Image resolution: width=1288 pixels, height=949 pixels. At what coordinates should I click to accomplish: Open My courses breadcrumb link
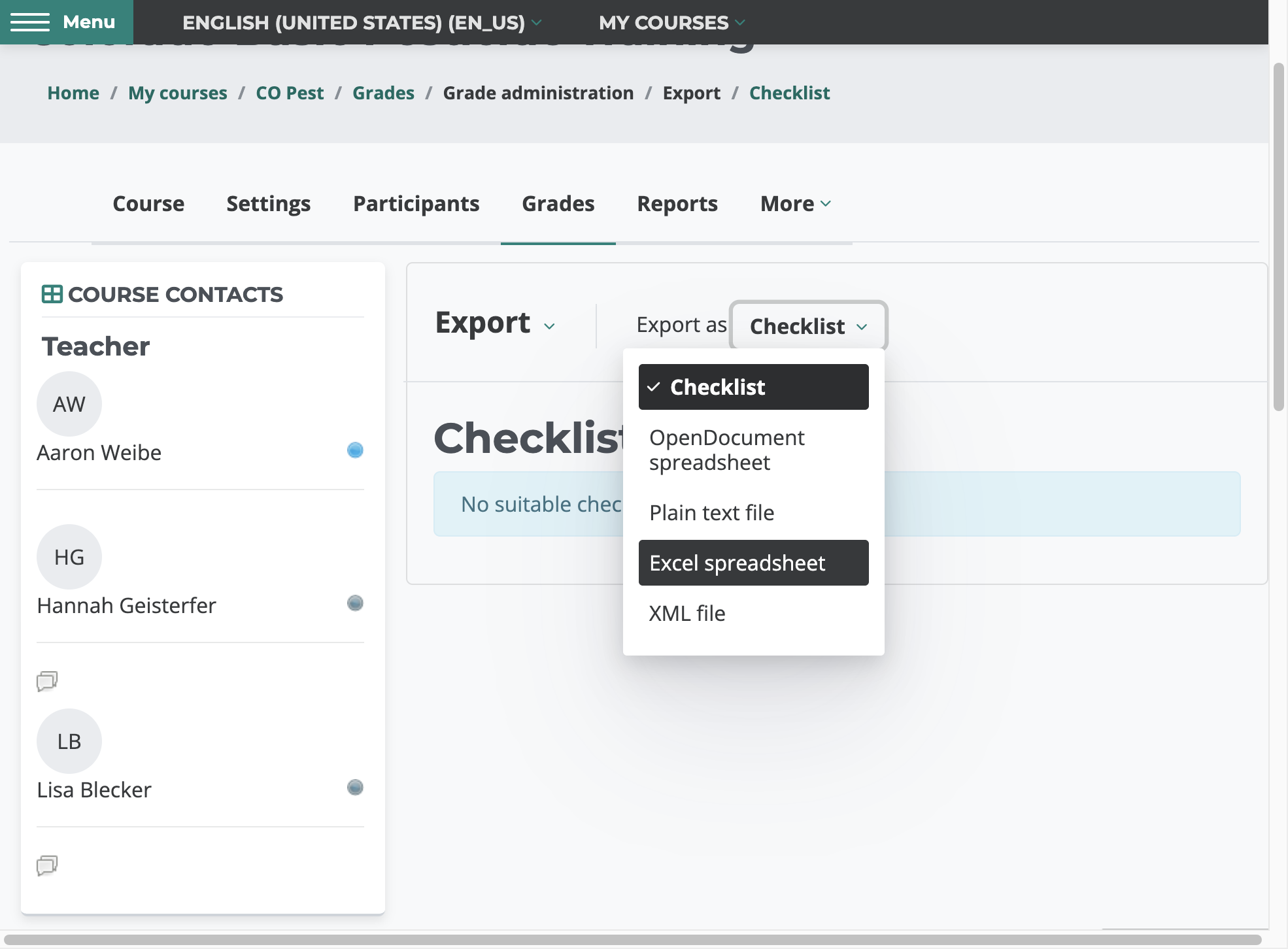pyautogui.click(x=178, y=93)
